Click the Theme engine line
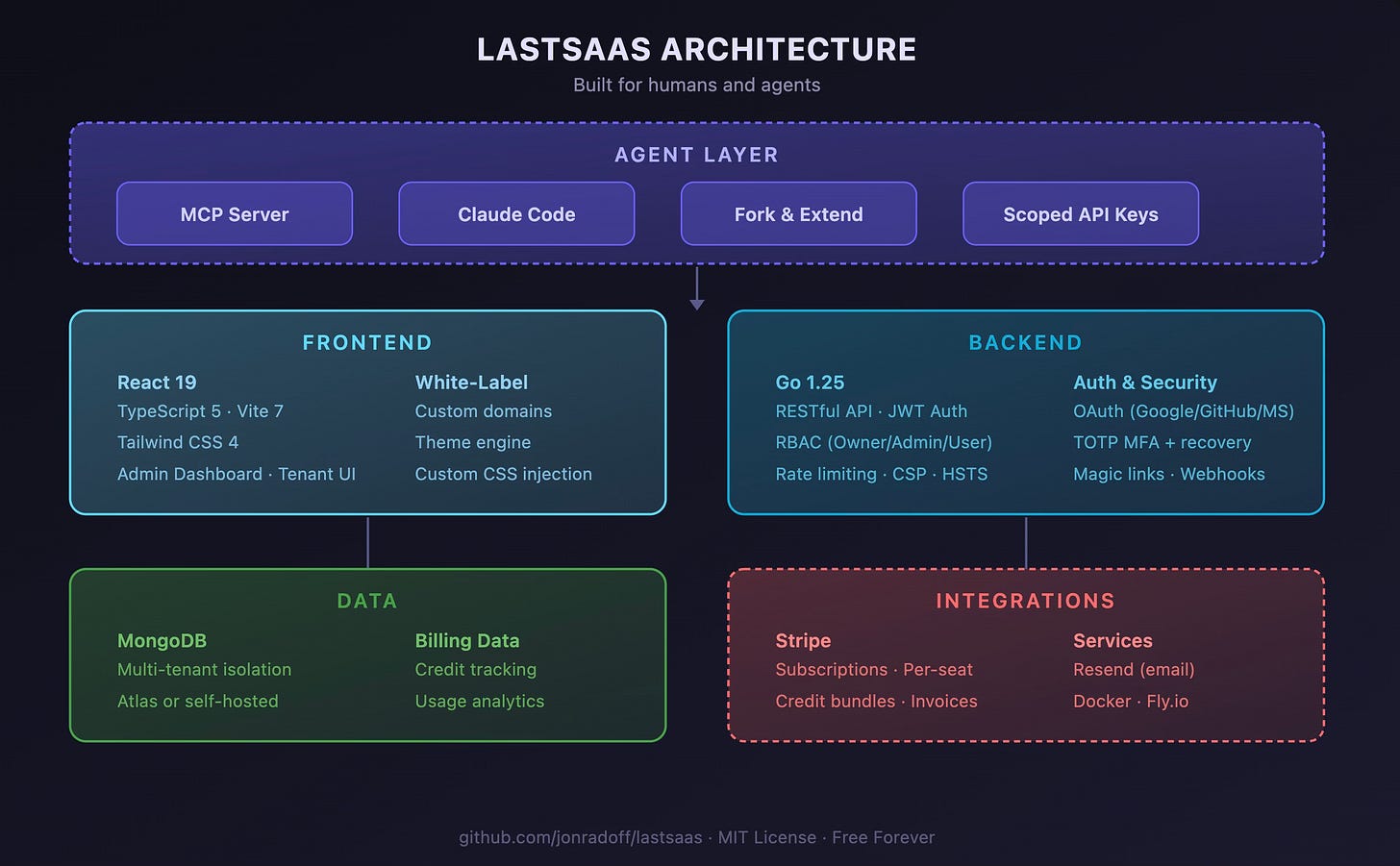This screenshot has height=866, width=1400. point(473,442)
